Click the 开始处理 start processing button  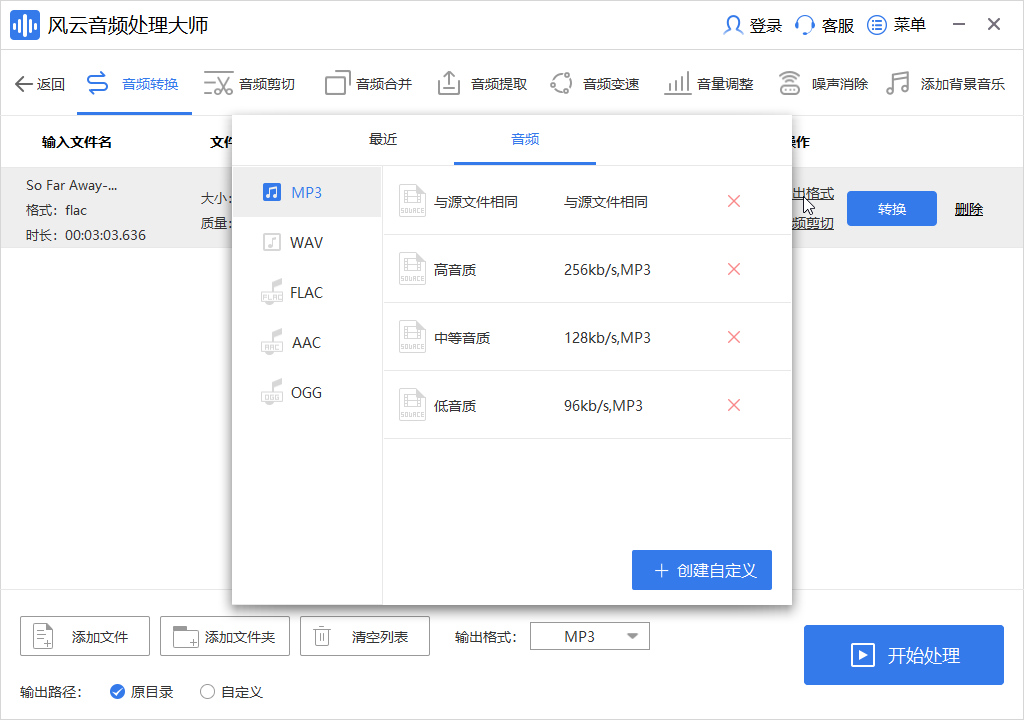click(903, 655)
